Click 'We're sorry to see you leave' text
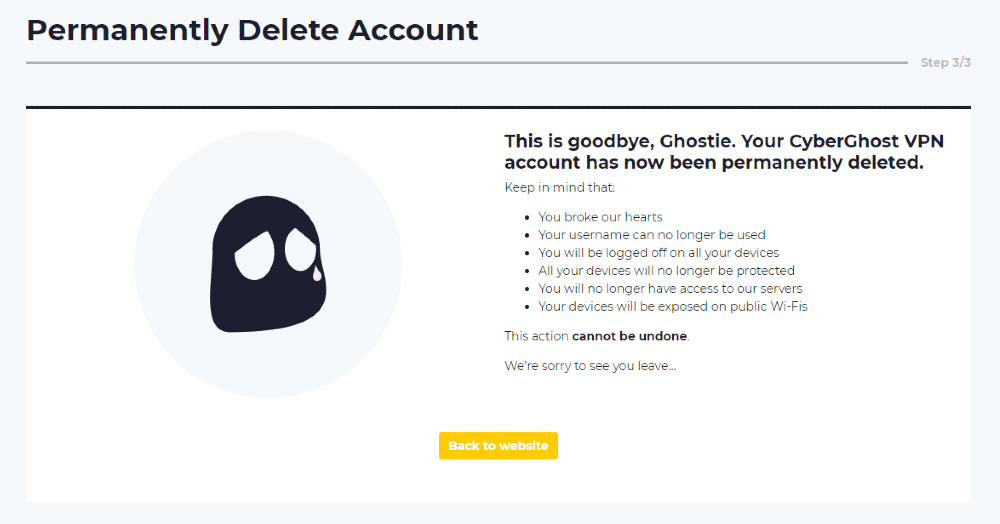This screenshot has width=1000, height=524. 590,366
